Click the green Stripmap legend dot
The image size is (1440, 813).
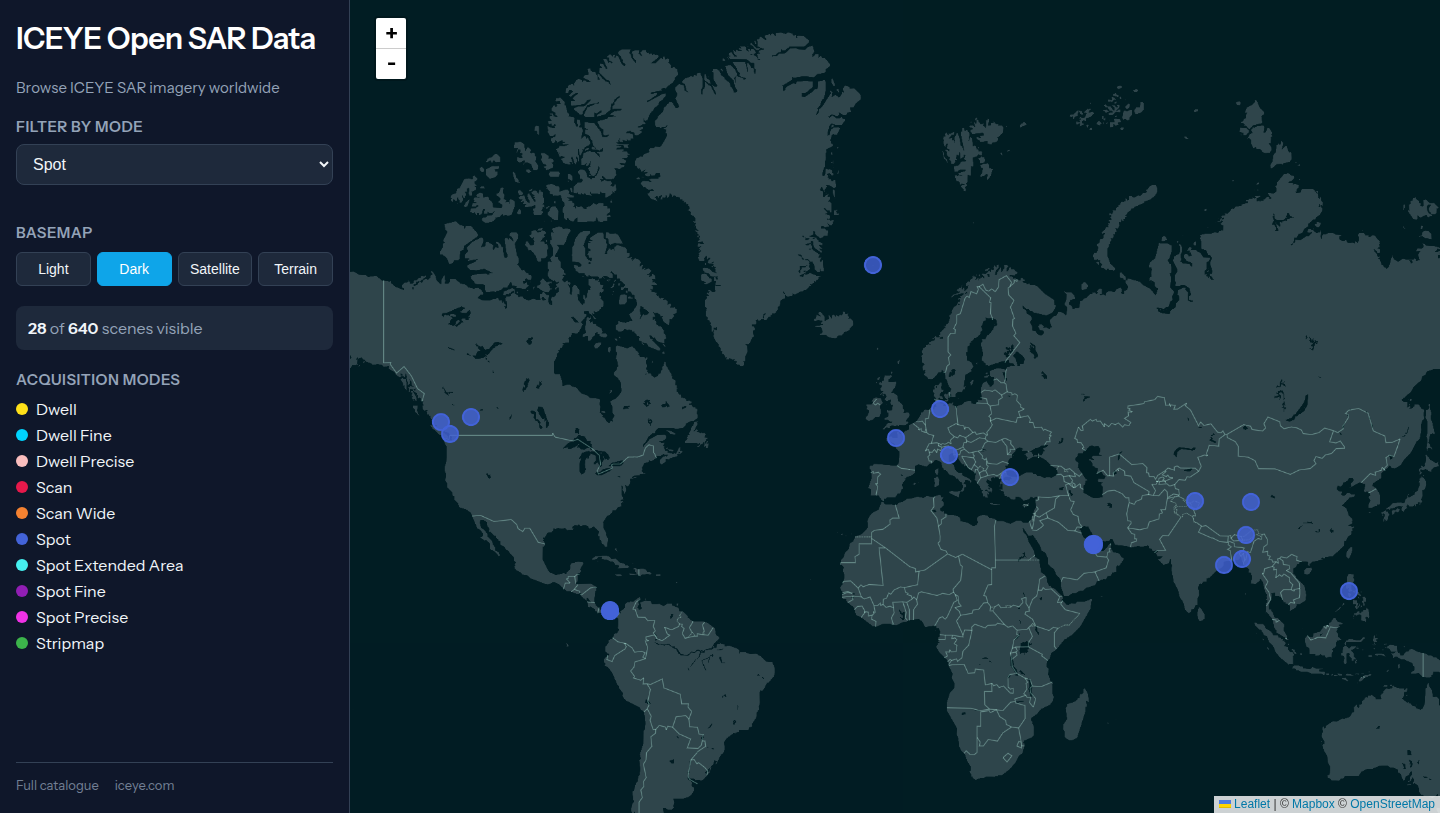pos(22,644)
